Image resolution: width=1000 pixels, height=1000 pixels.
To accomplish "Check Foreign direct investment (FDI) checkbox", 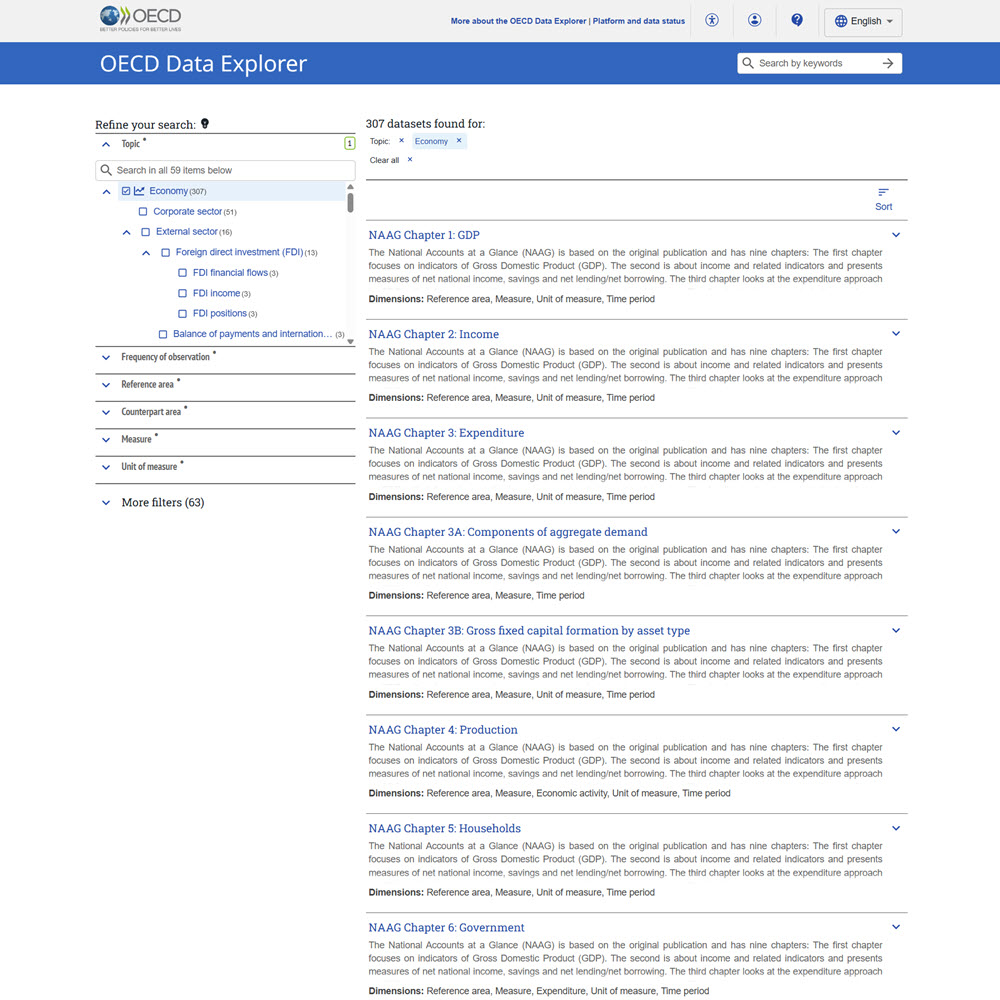I will tap(165, 253).
